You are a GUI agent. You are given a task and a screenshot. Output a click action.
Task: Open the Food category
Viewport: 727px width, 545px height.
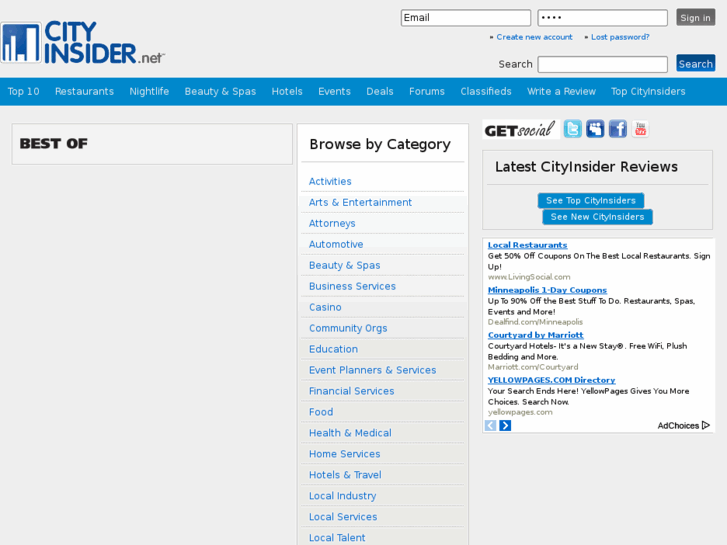point(321,412)
